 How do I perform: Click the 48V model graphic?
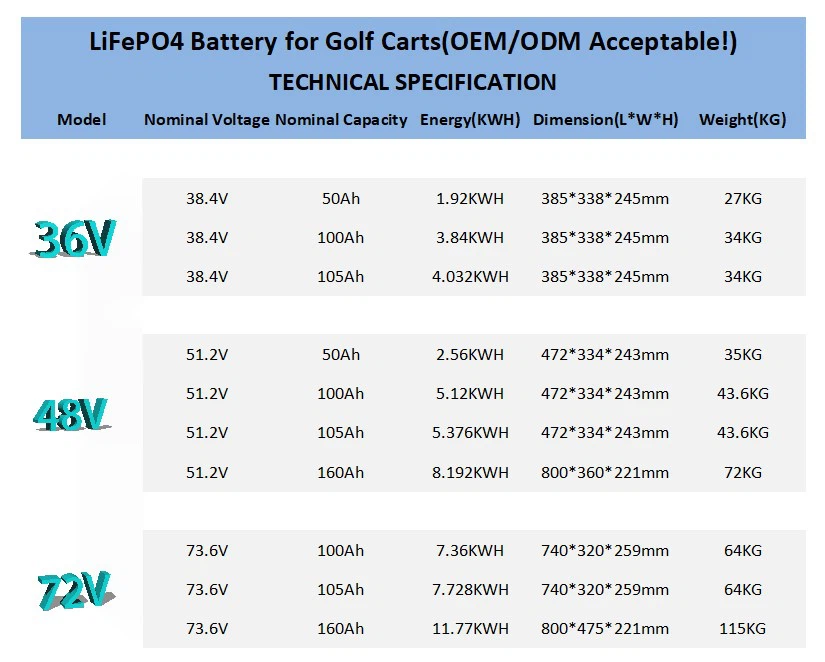70,413
